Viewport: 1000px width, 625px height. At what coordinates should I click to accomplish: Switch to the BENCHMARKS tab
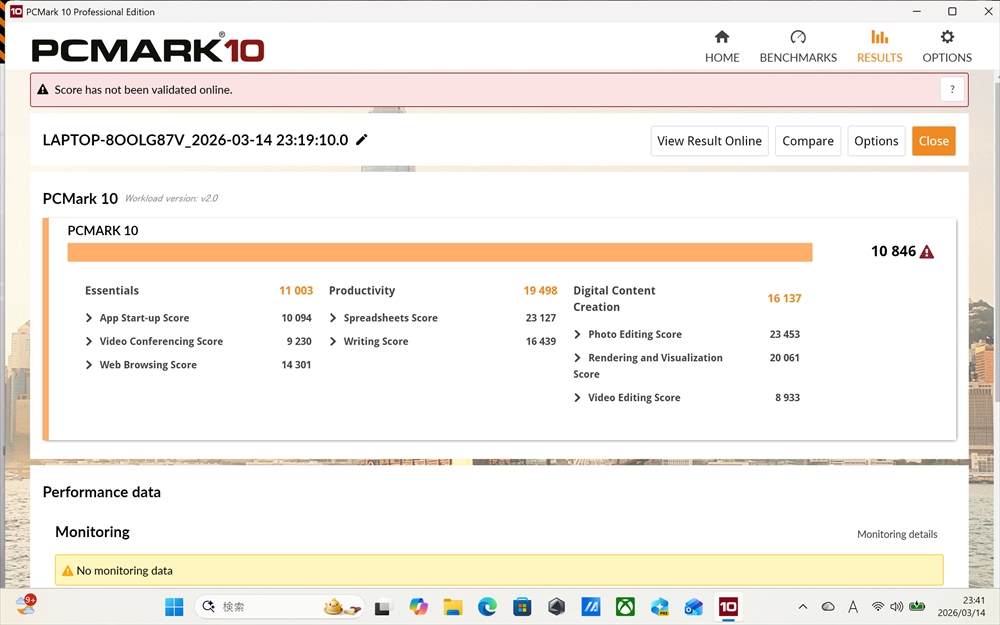798,47
